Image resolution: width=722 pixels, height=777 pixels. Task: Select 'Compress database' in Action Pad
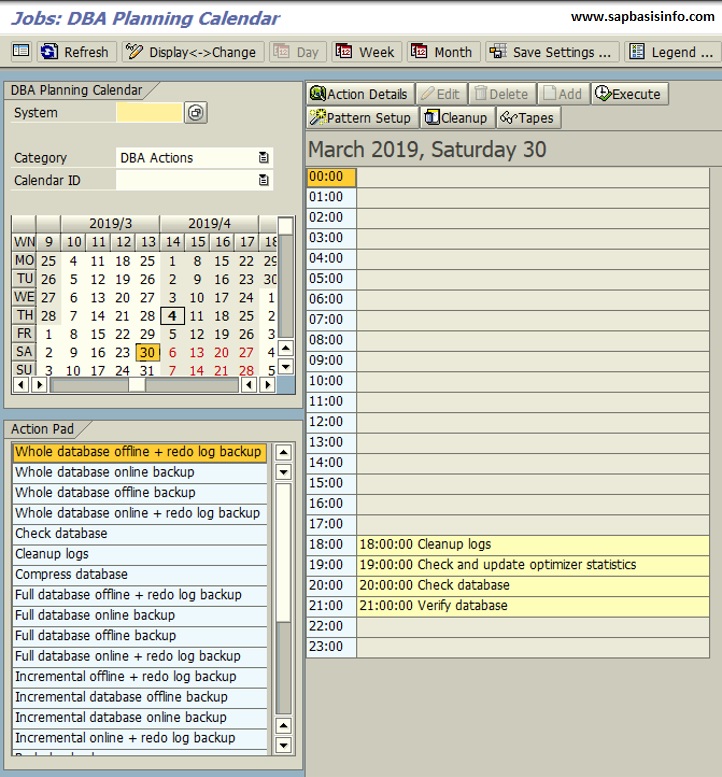point(72,574)
